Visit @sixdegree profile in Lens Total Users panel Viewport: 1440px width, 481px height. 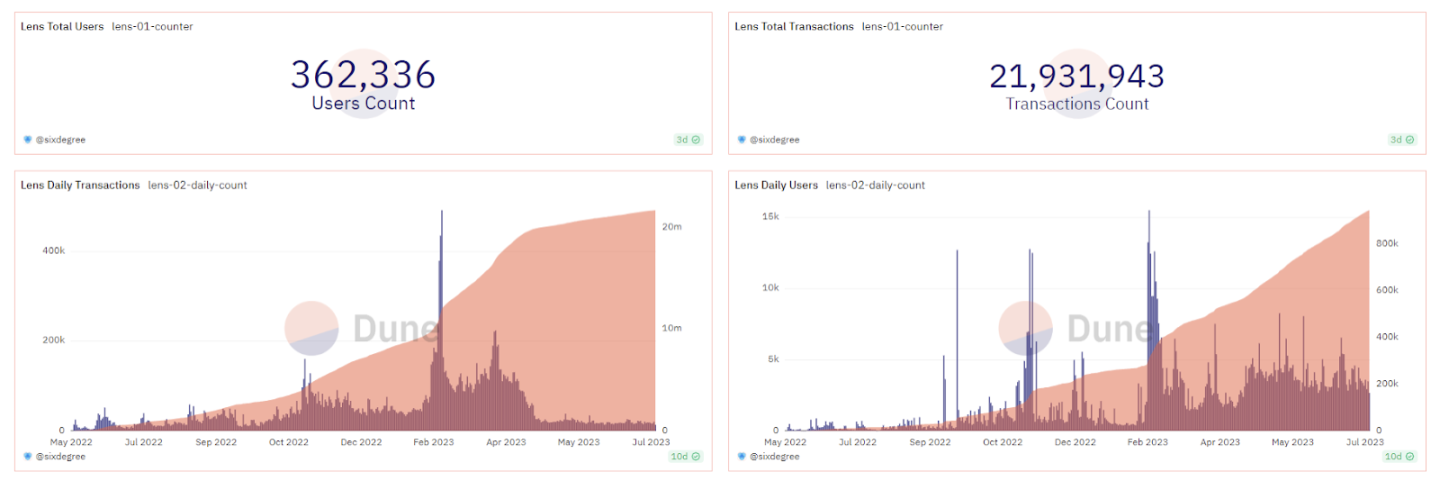(61, 140)
